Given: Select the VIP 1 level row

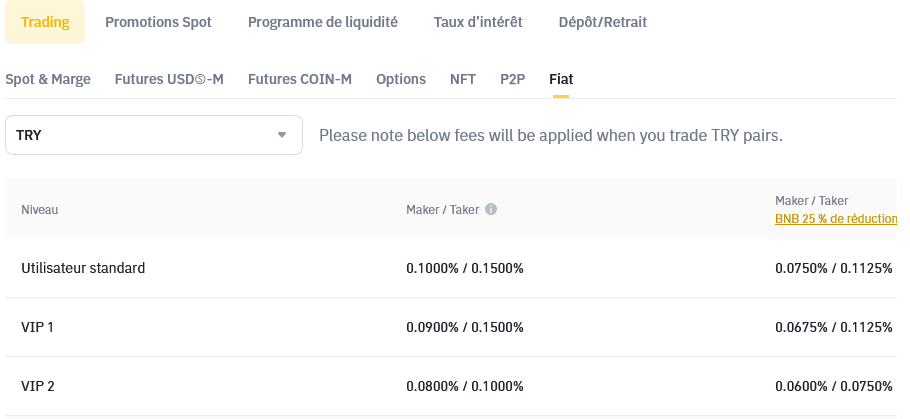Looking at the screenshot, I should pyautogui.click(x=37, y=327).
